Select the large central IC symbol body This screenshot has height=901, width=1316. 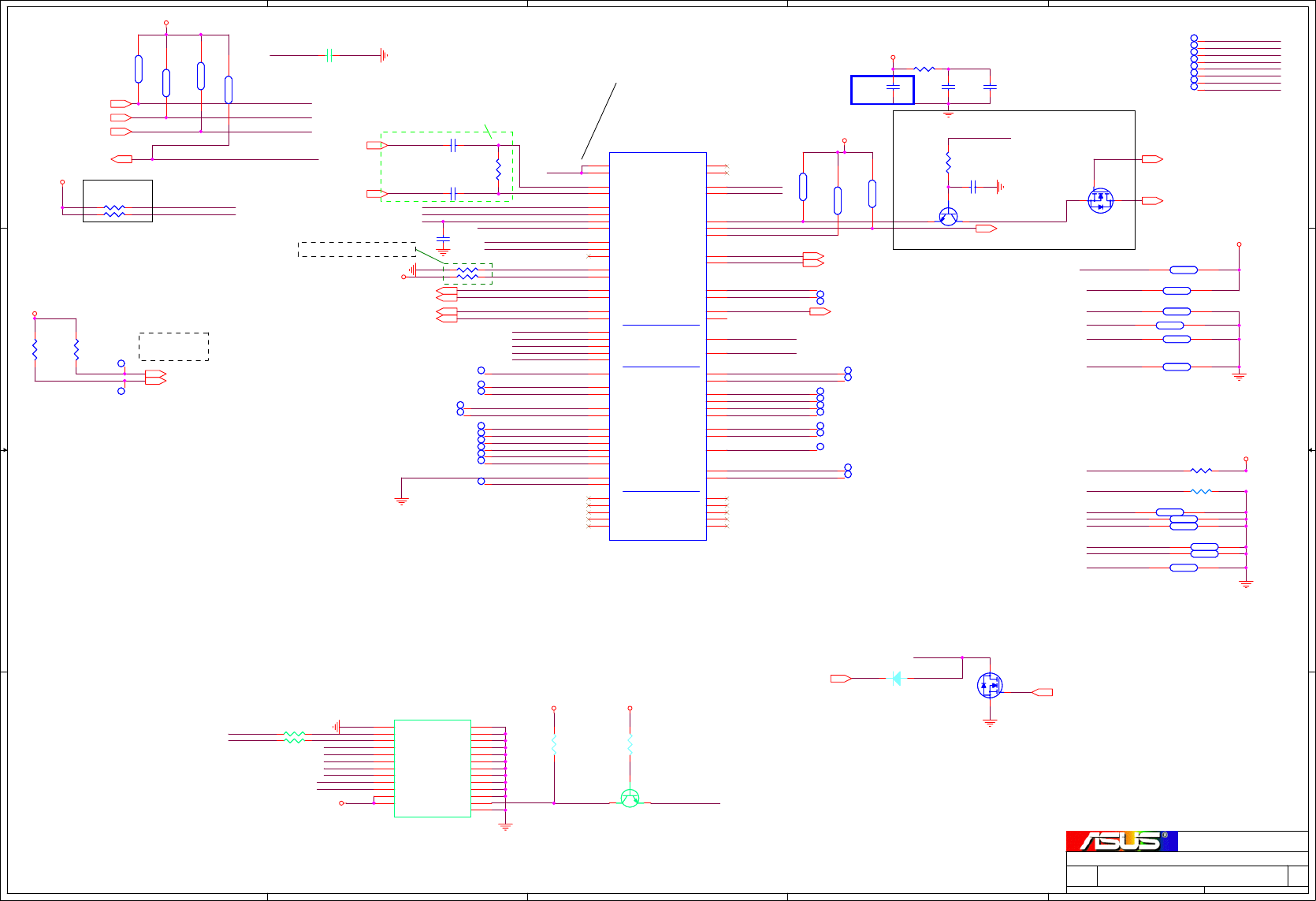pyautogui.click(x=658, y=346)
